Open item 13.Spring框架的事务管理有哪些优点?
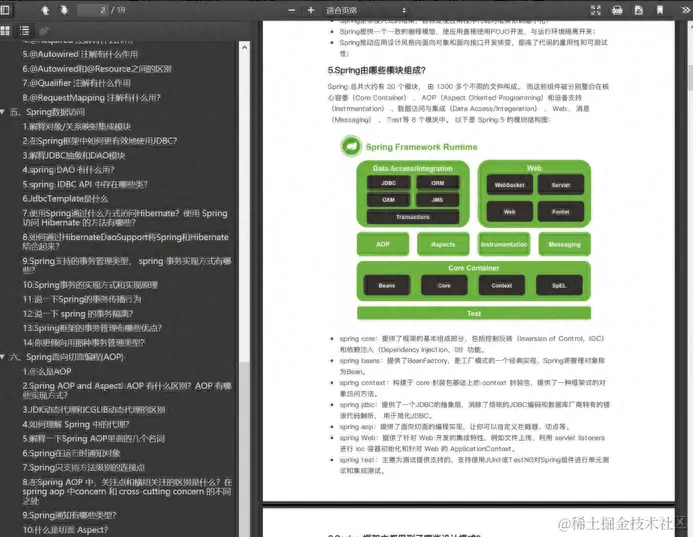 pyautogui.click(x=92, y=328)
